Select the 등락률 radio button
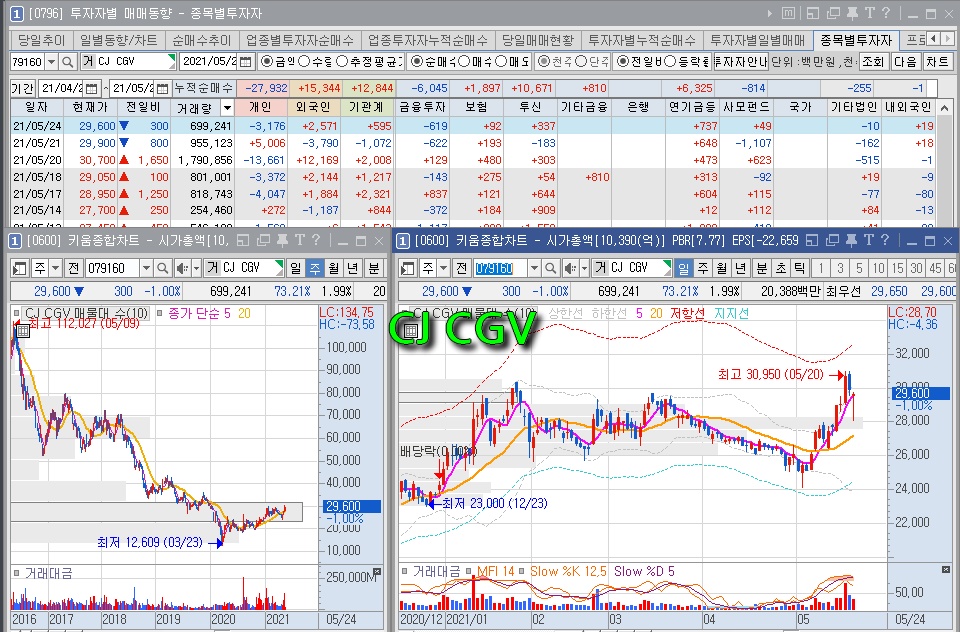Image resolution: width=960 pixels, height=632 pixels. 670,62
